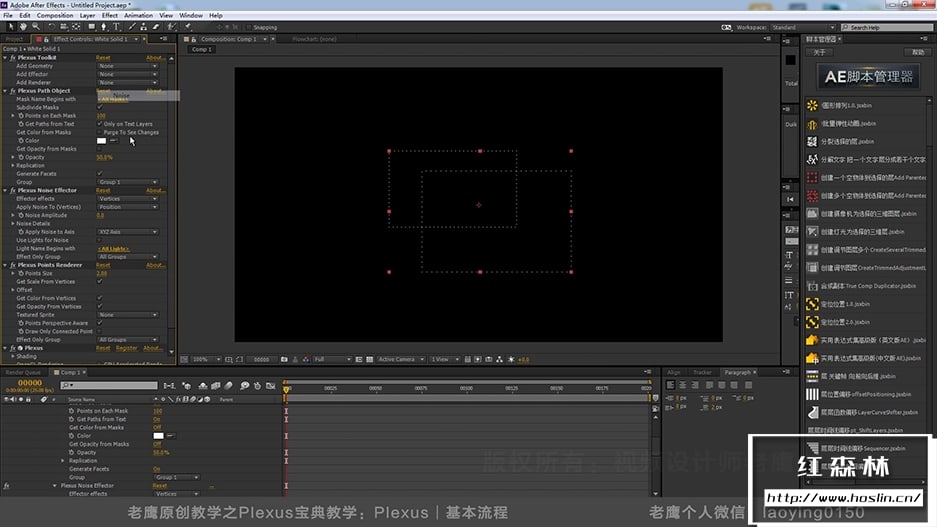Click Region of Interest icon
This screenshot has height=527, width=937.
(x=359, y=360)
